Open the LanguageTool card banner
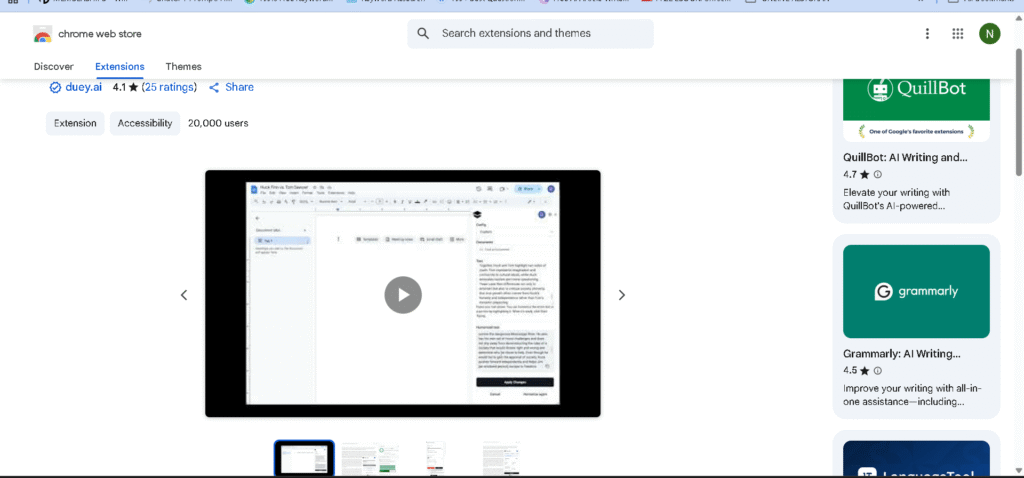This screenshot has width=1024, height=478. click(916, 459)
